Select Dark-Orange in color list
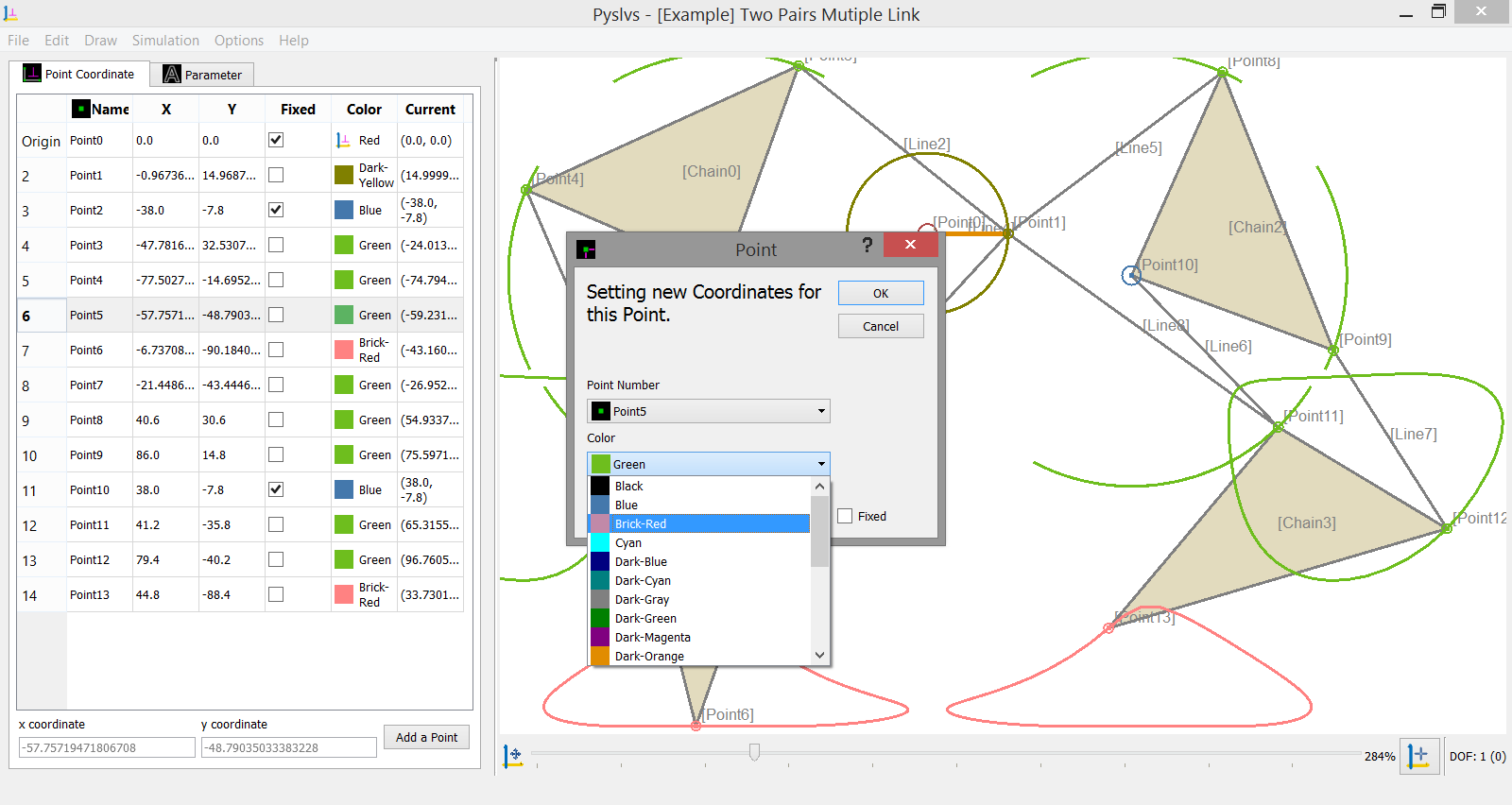The image size is (1512, 805). 699,656
